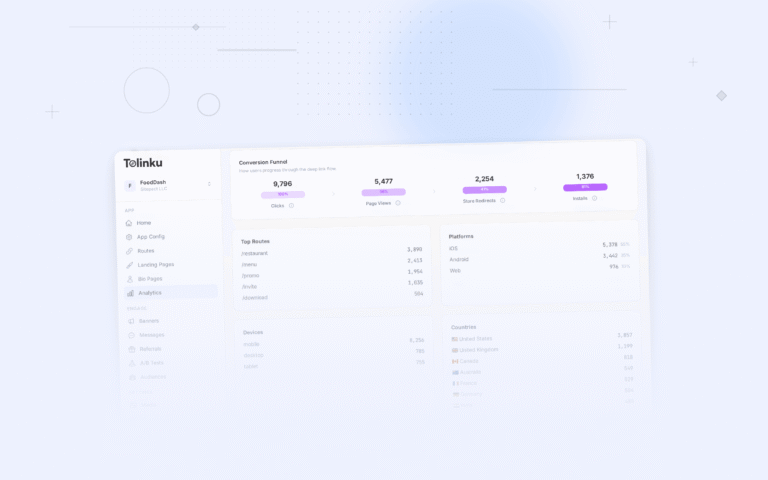Click the A/B Tests flask icon
Viewport: 768px width, 480px height.
(132, 363)
